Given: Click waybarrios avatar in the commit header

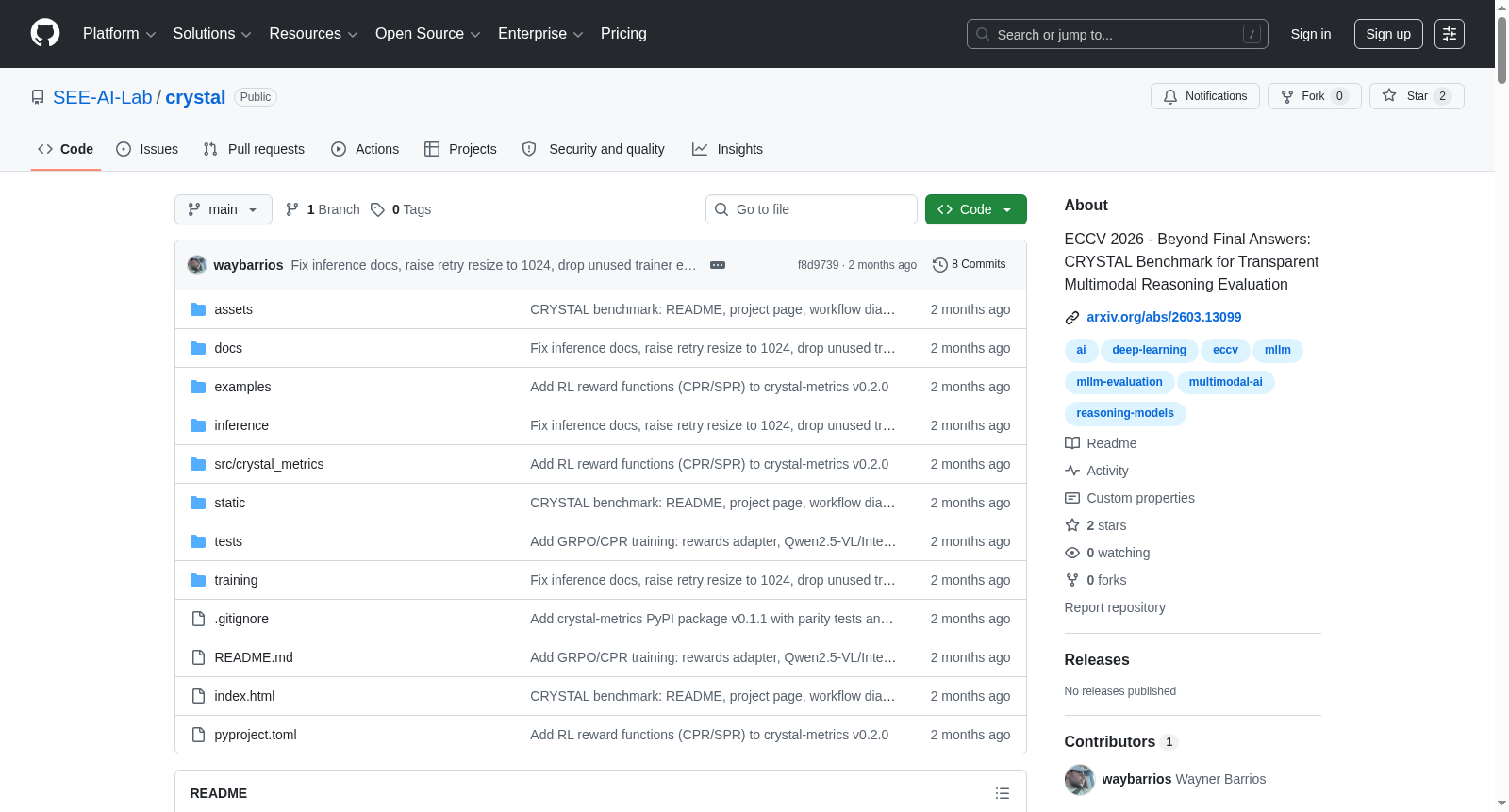Looking at the screenshot, I should point(197,265).
